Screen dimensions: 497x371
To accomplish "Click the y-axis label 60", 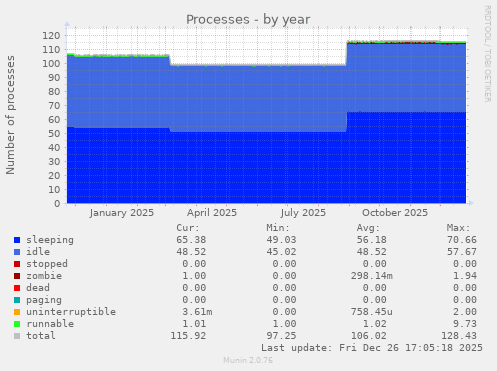I will [54, 120].
